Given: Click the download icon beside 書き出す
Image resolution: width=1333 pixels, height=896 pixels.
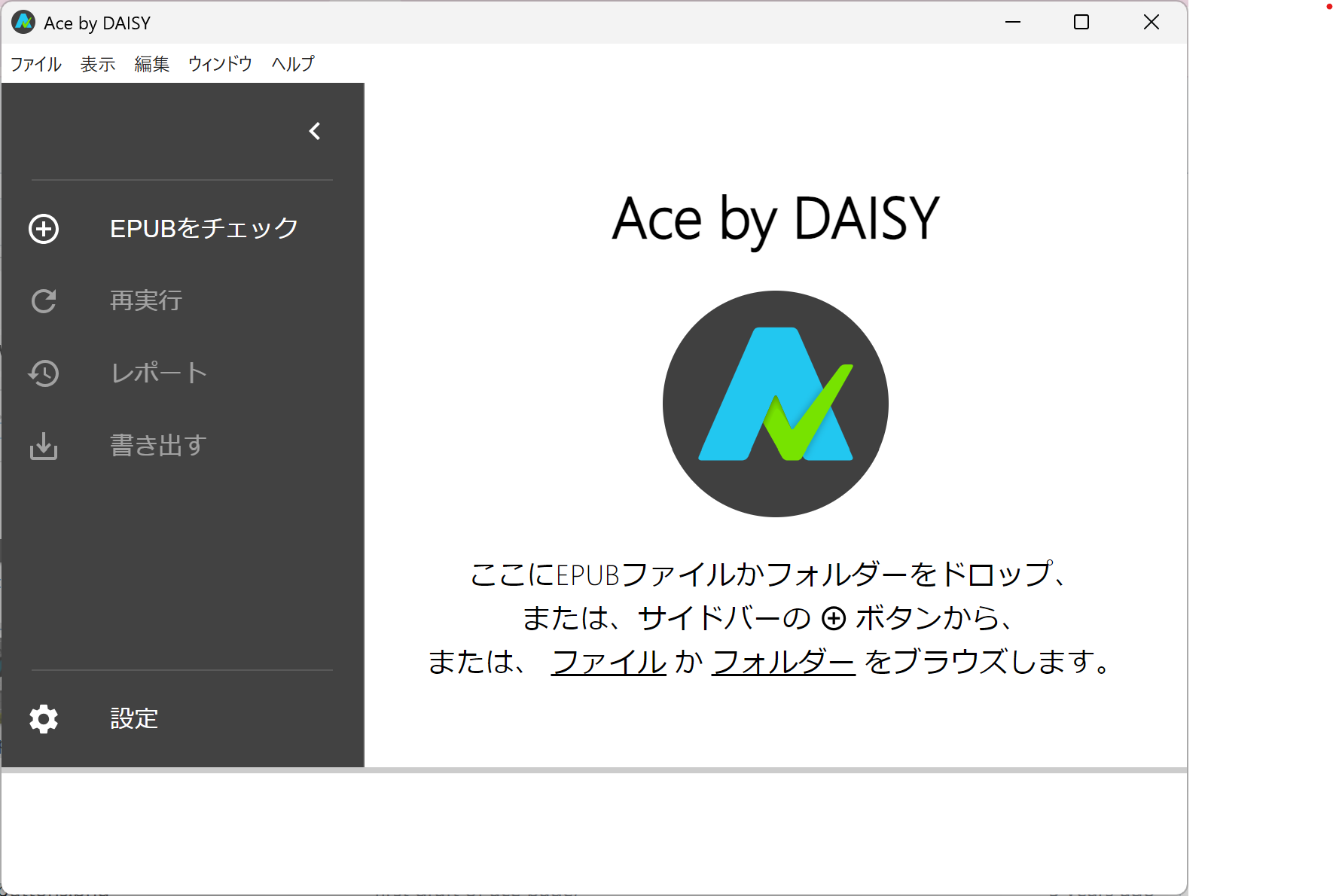Looking at the screenshot, I should [x=44, y=446].
